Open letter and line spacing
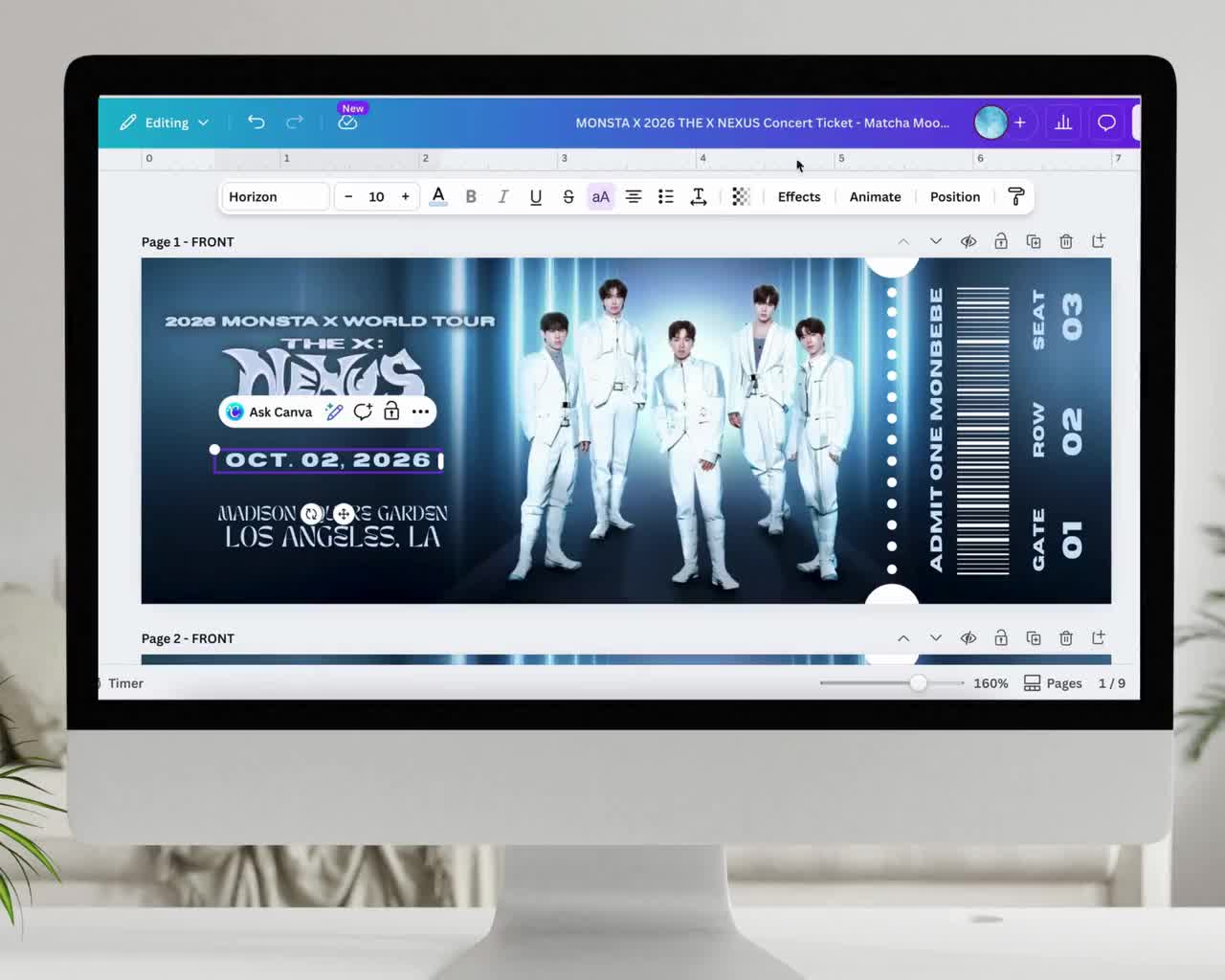 699,196
